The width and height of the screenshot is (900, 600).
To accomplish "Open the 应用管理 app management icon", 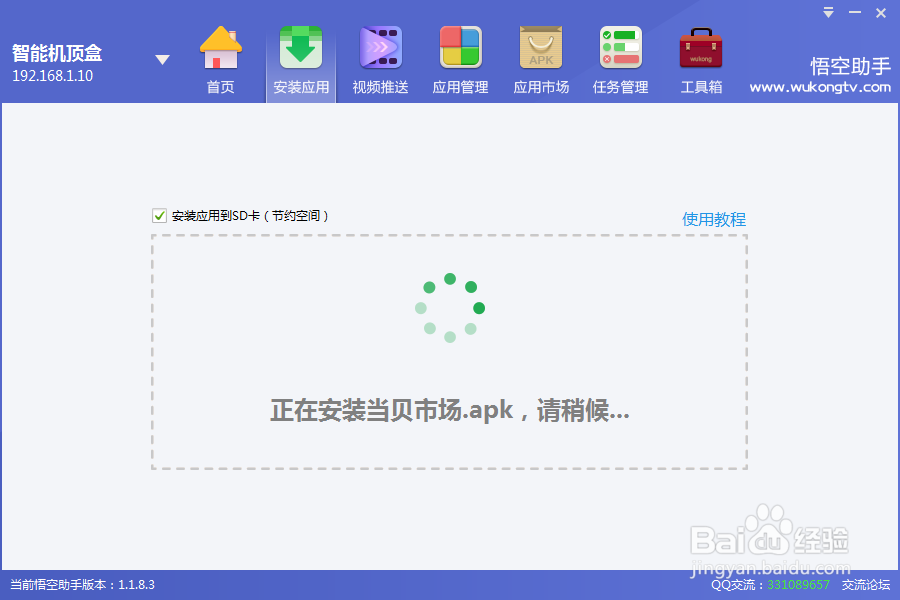I will coord(460,60).
